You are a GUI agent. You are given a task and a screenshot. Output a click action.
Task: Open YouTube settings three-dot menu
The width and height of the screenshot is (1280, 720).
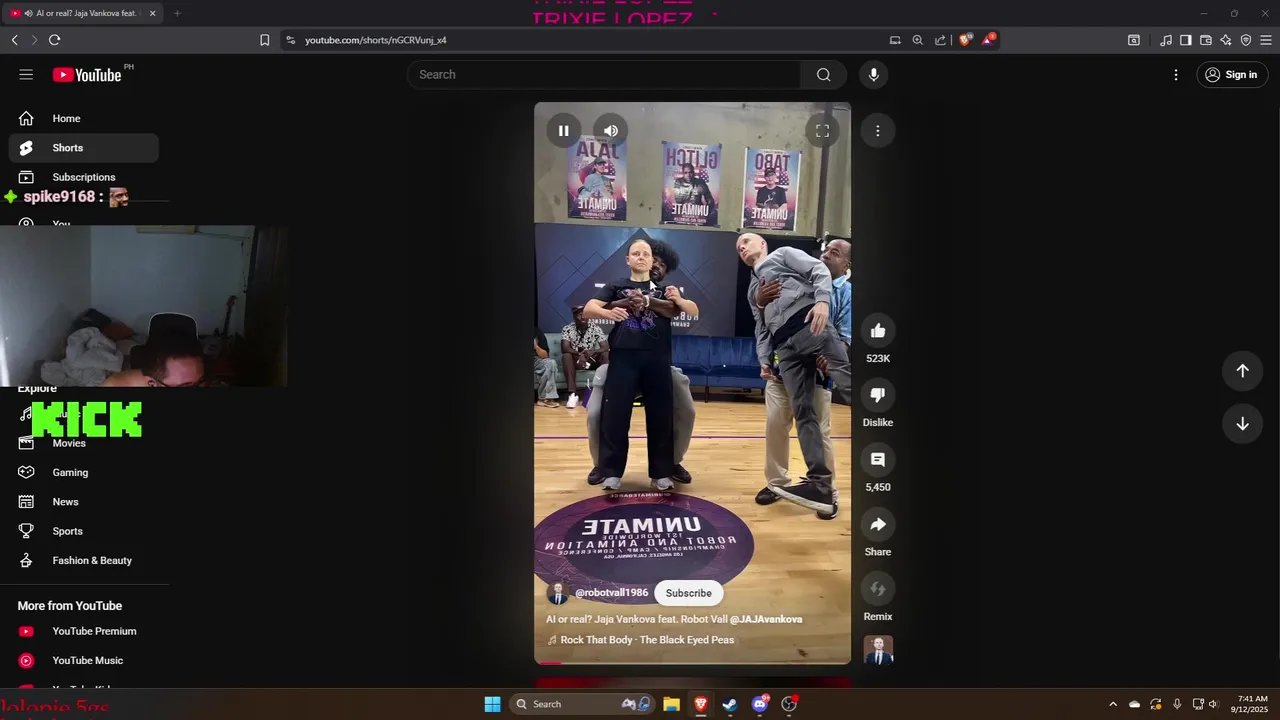(x=1176, y=75)
